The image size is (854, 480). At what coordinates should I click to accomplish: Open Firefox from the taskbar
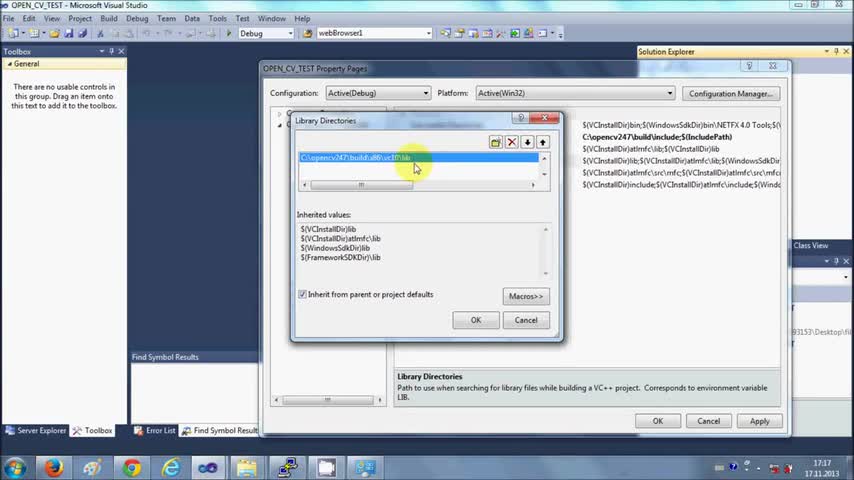tap(53, 467)
